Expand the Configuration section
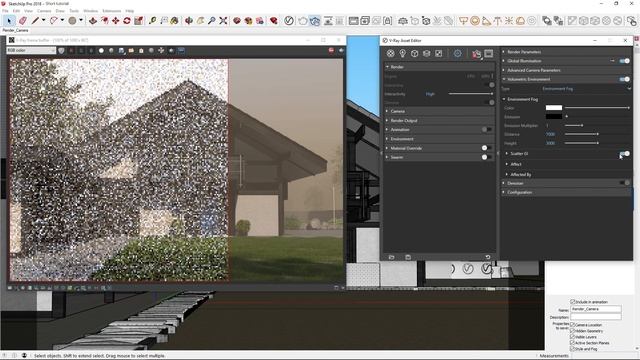 (x=567, y=192)
